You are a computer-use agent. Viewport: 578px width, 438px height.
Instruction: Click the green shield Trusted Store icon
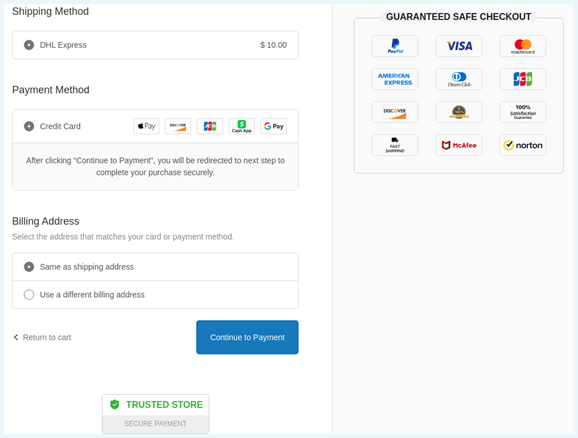click(115, 404)
